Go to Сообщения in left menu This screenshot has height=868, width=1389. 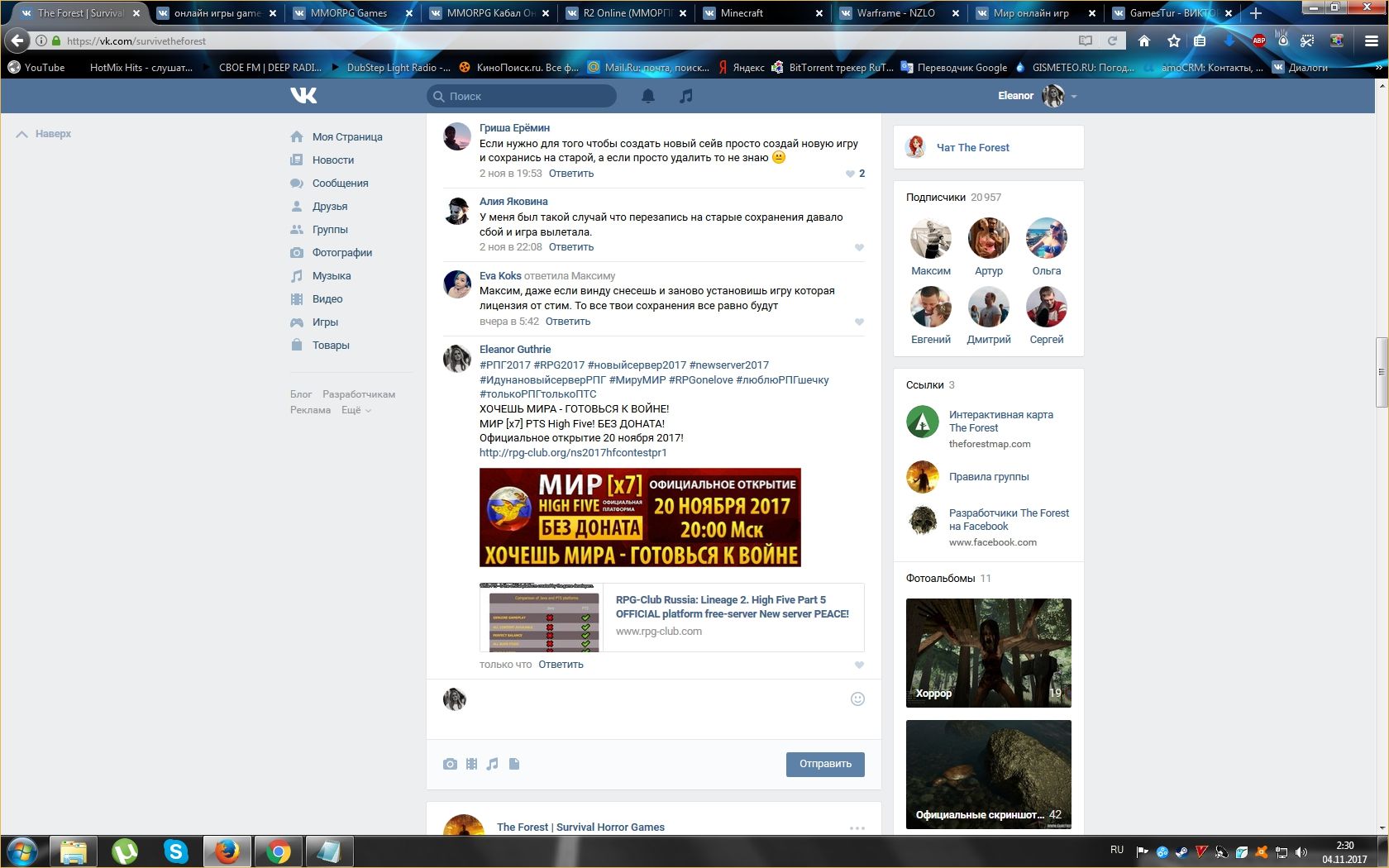(x=340, y=184)
